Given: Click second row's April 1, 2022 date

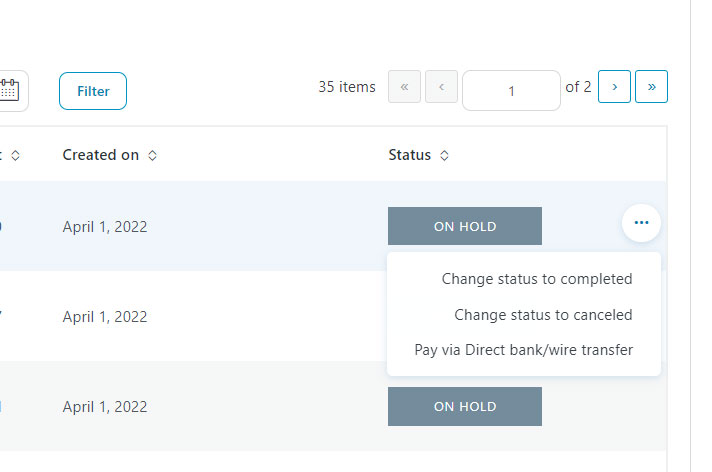Looking at the screenshot, I should (x=105, y=317).
